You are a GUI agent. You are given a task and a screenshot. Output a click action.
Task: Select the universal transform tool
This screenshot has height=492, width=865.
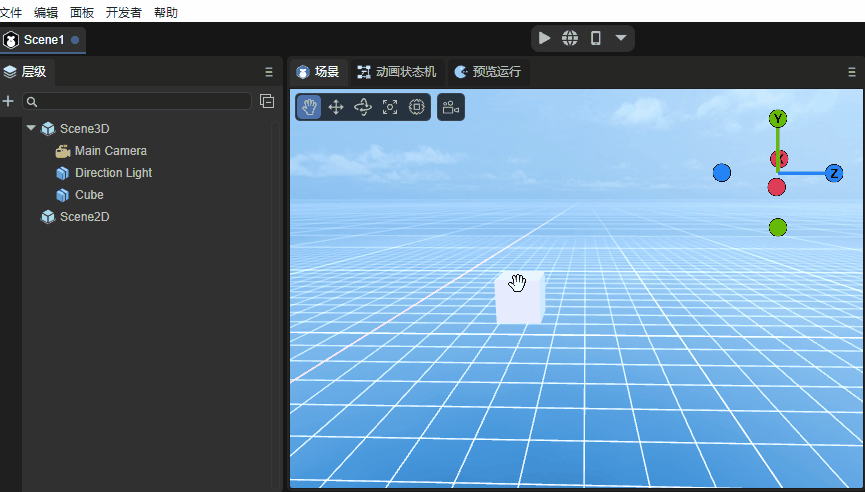[x=417, y=107]
